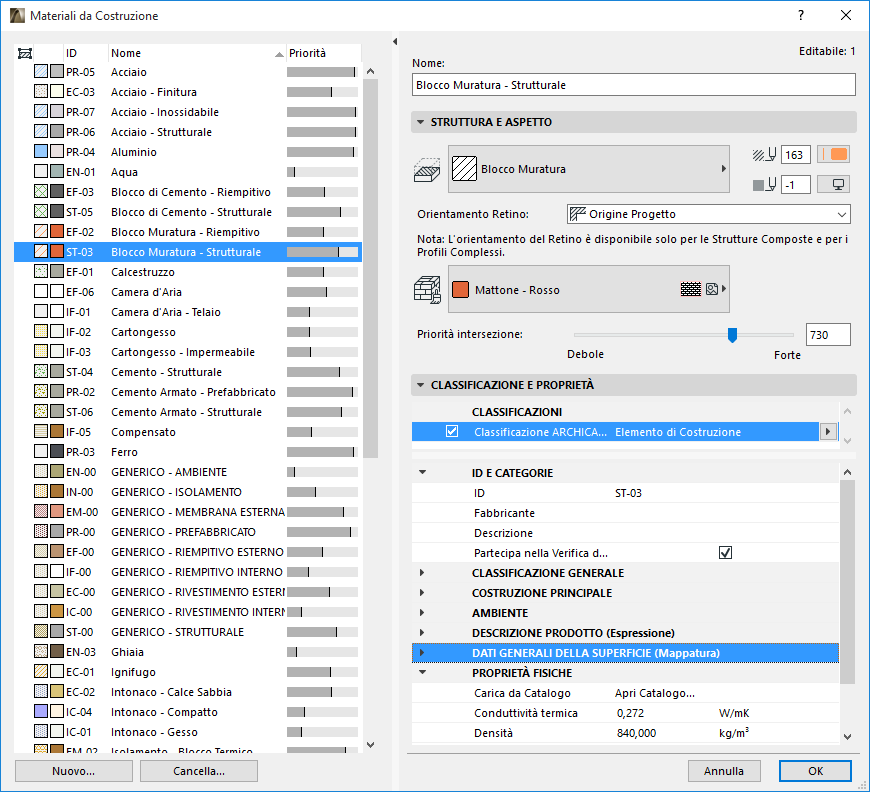The width and height of the screenshot is (870, 792).
Task: Click the cut fill background pen icon
Action: (x=765, y=185)
